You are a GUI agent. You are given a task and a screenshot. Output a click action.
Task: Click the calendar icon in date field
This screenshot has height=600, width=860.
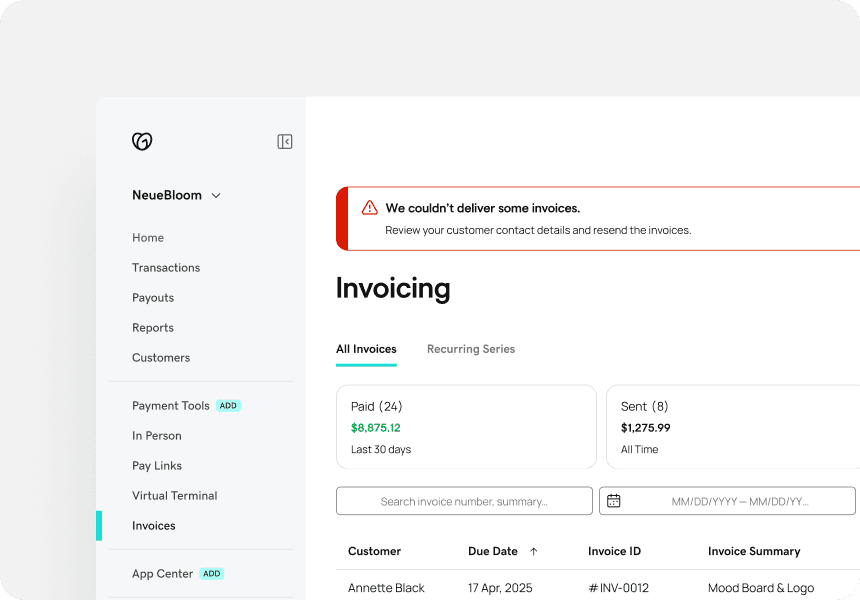614,501
